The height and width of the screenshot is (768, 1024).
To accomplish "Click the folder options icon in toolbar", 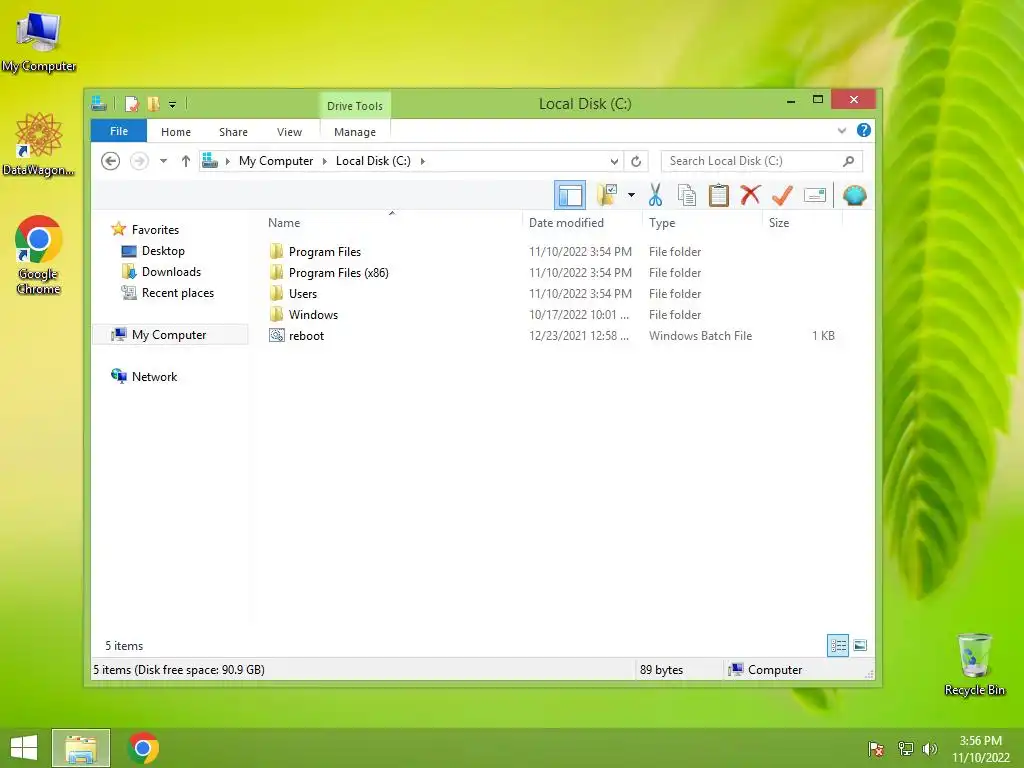I will tap(608, 195).
